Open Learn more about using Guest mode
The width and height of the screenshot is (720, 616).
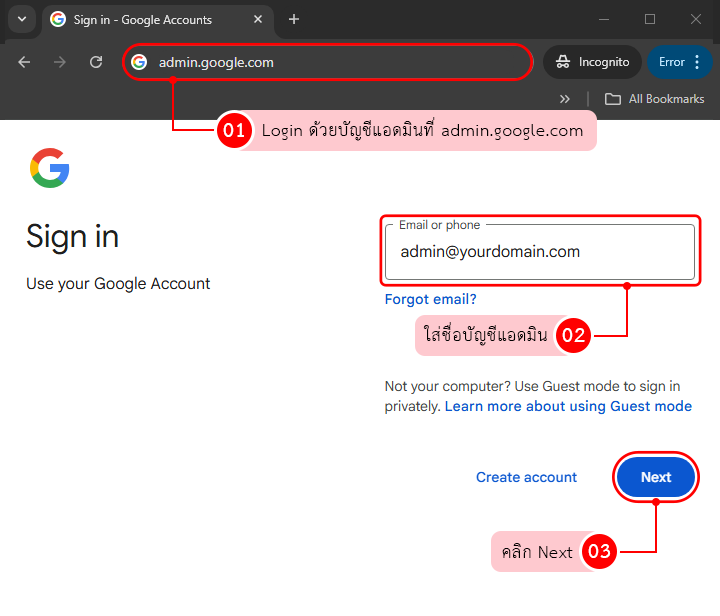pos(568,406)
